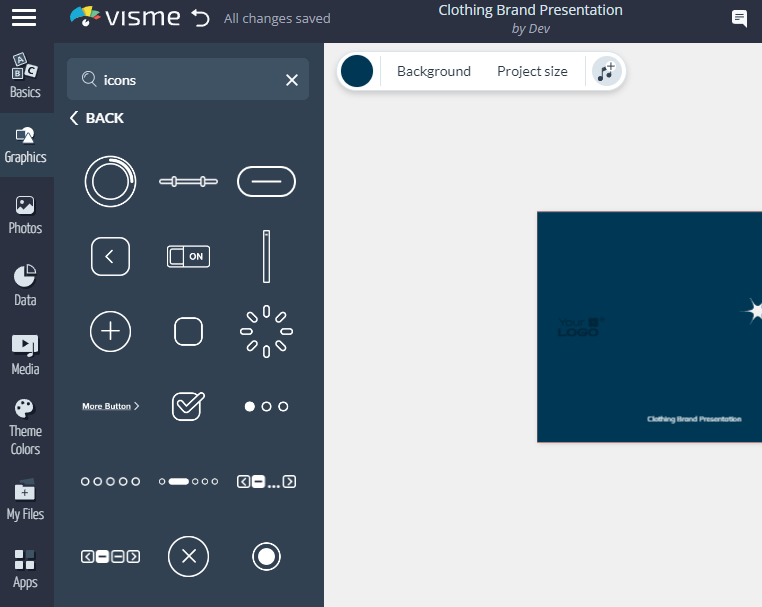This screenshot has width=762, height=607.
Task: Insert the circular progress ring icon
Action: pos(110,181)
